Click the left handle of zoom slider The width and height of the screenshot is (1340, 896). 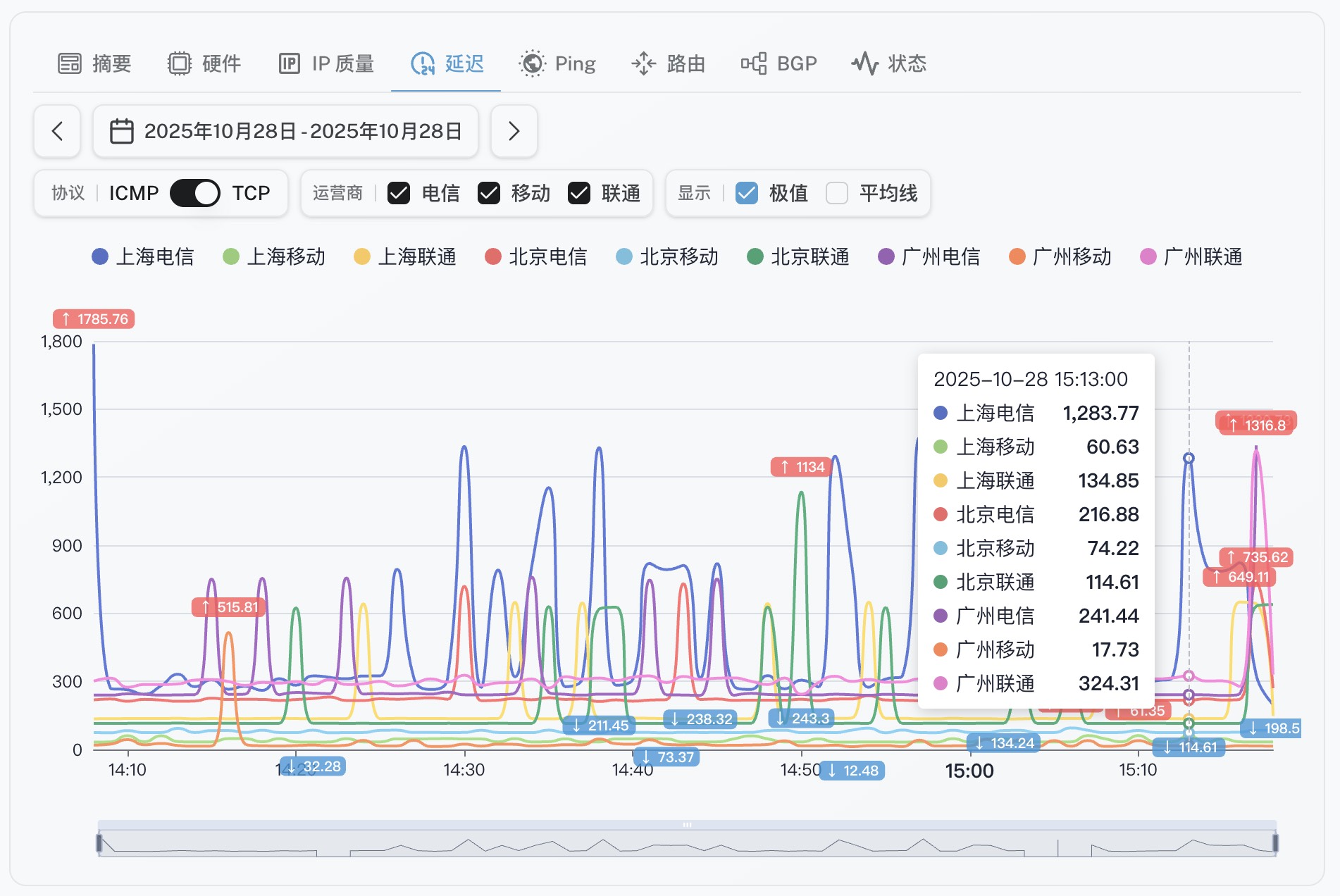(99, 842)
